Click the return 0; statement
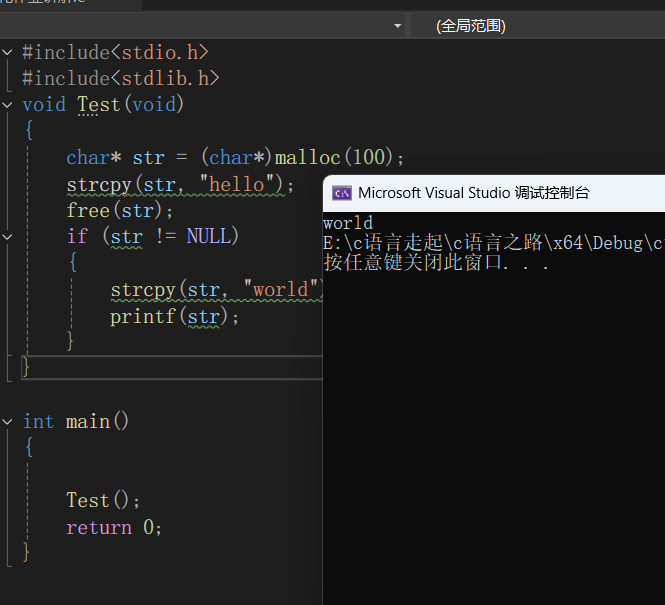Image resolution: width=665 pixels, height=605 pixels. (114, 527)
